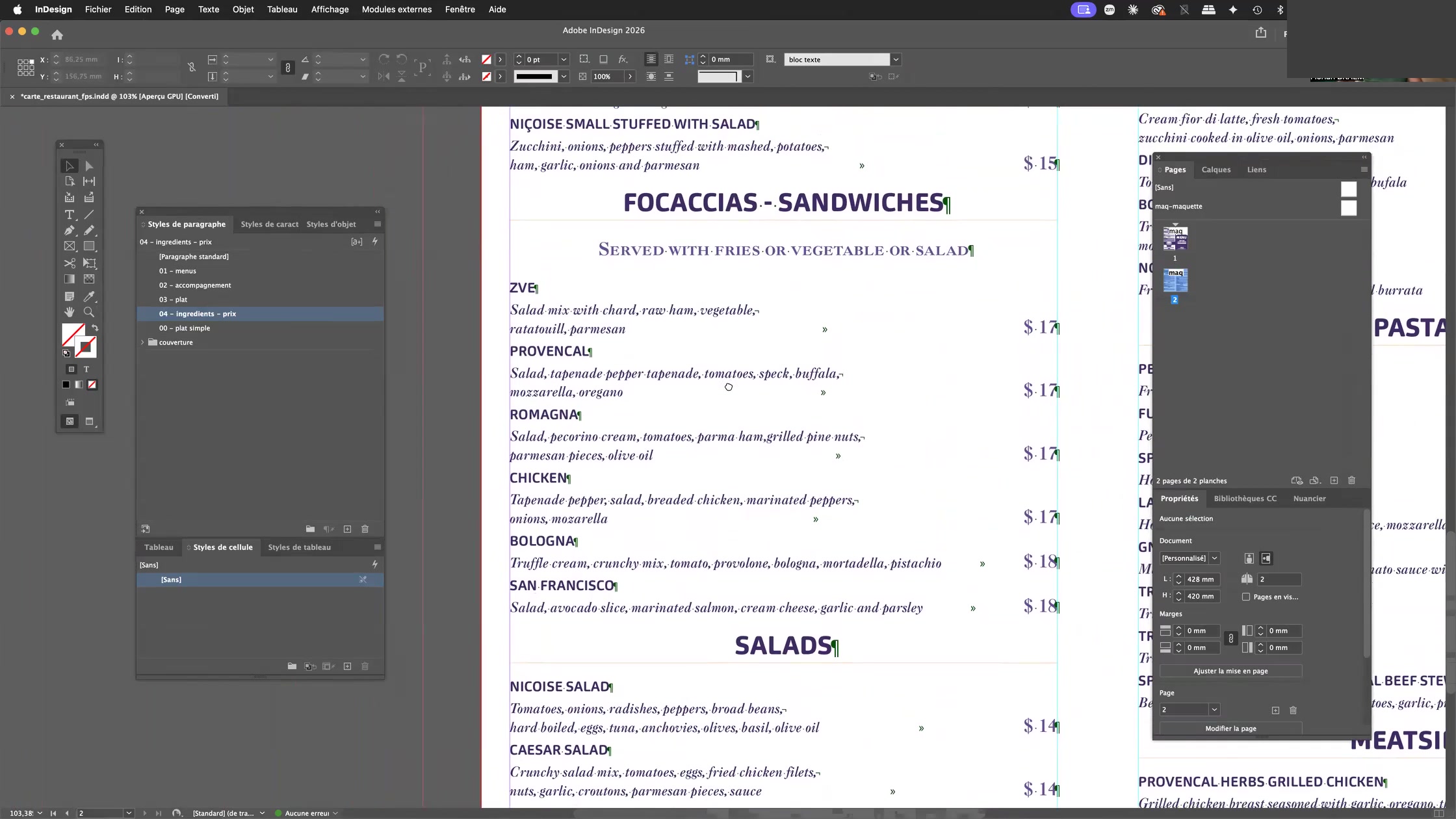This screenshot has height=819, width=1456.
Task: Select style 00 – plat simple
Action: (x=260, y=328)
